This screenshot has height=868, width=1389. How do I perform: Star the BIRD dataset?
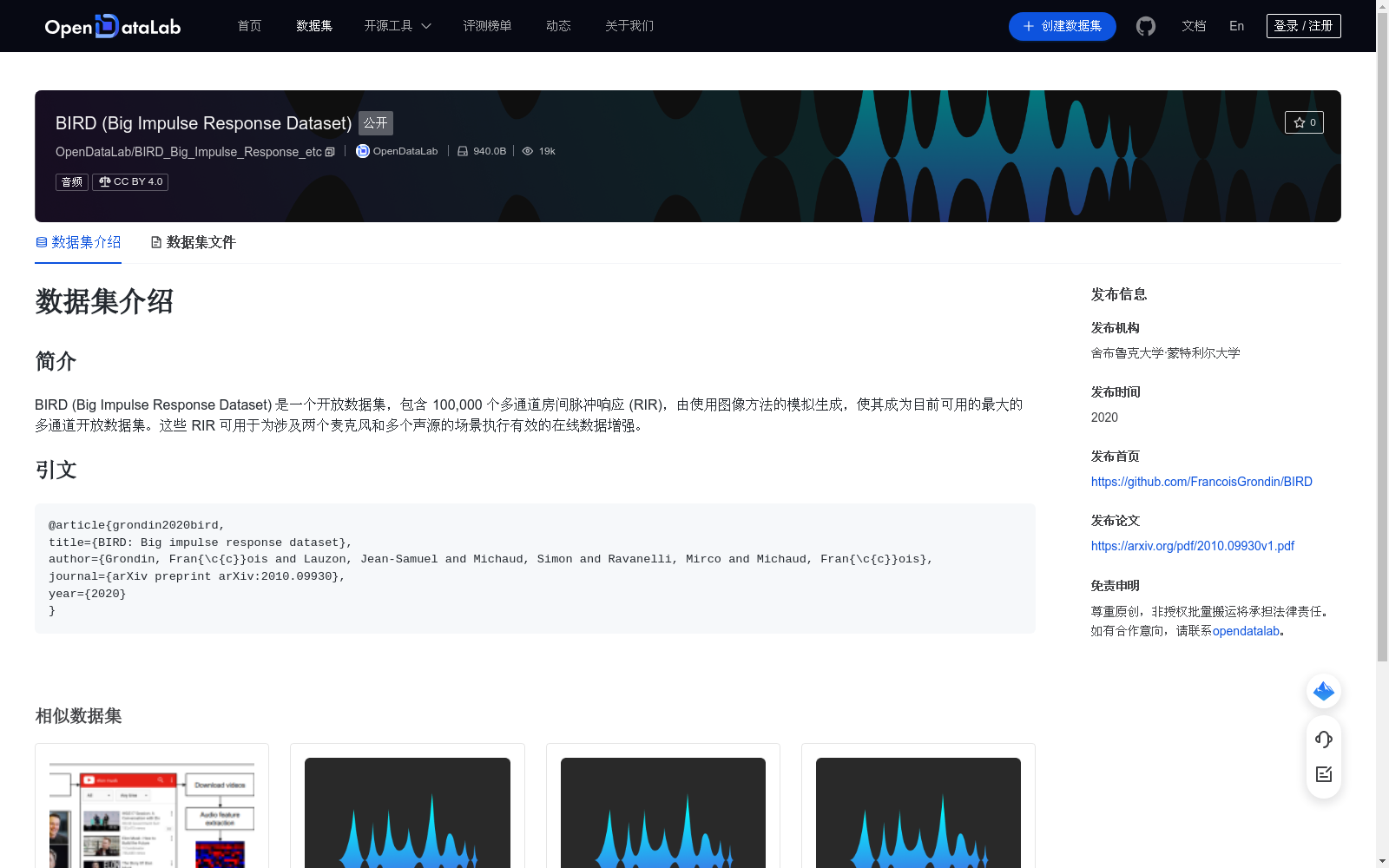[x=1304, y=122]
